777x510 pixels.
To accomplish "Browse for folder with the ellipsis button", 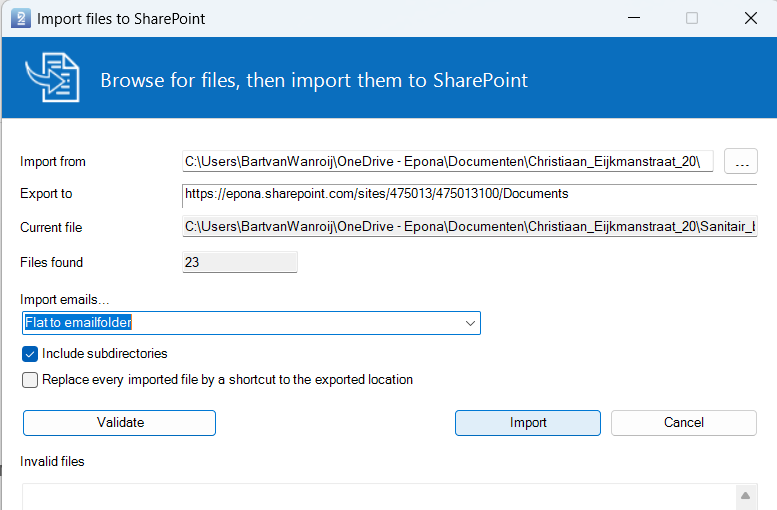I will point(741,161).
